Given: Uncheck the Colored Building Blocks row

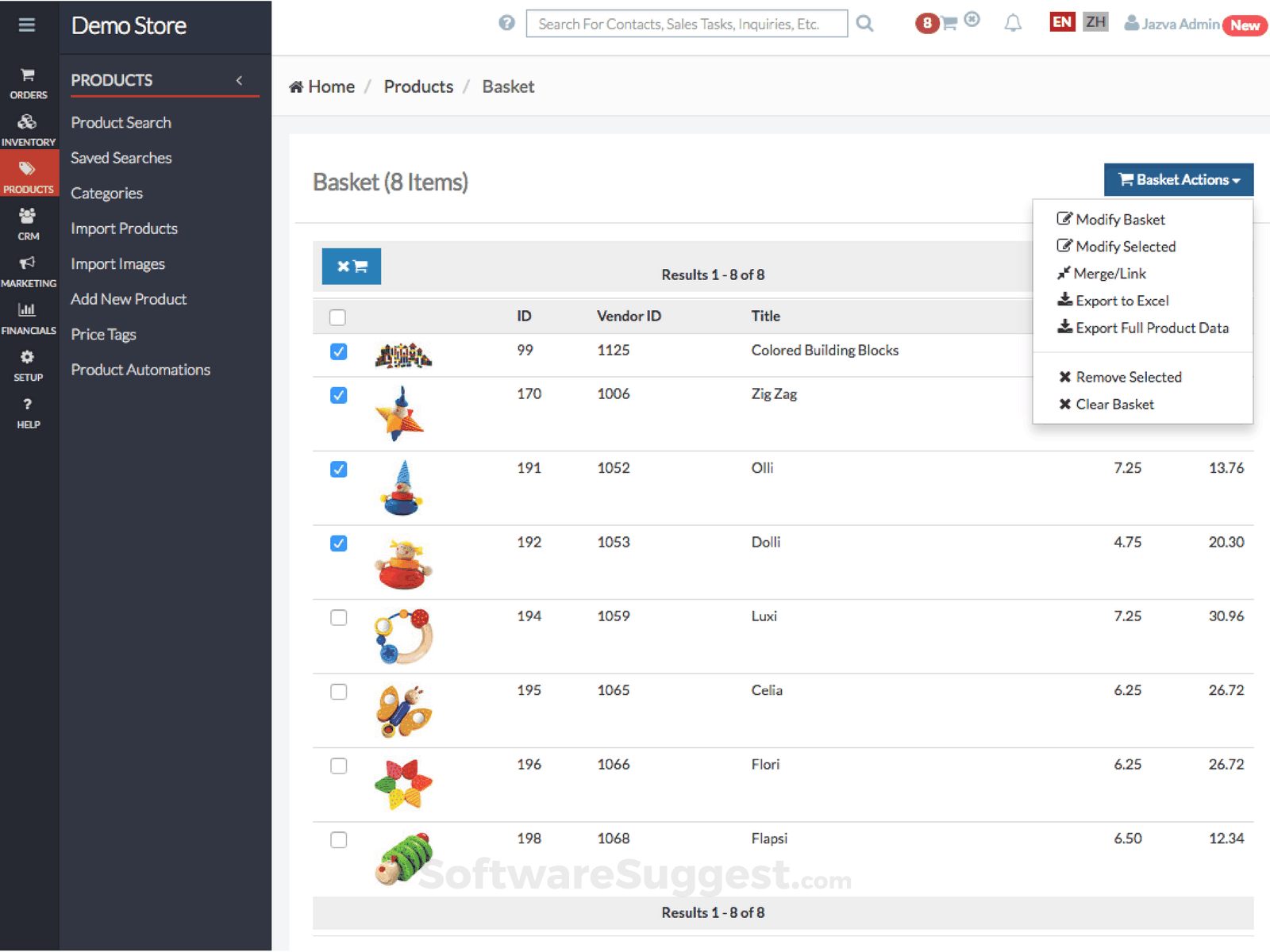Looking at the screenshot, I should [x=338, y=351].
